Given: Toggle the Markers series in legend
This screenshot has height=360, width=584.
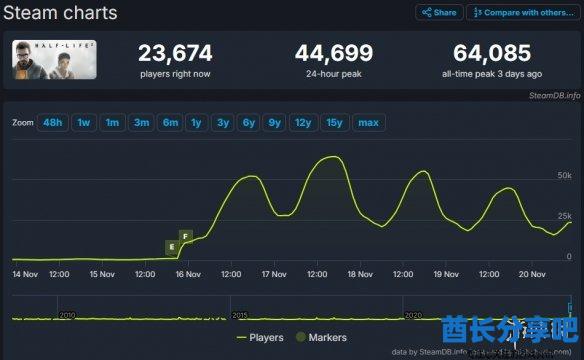Looking at the screenshot, I should 321,338.
